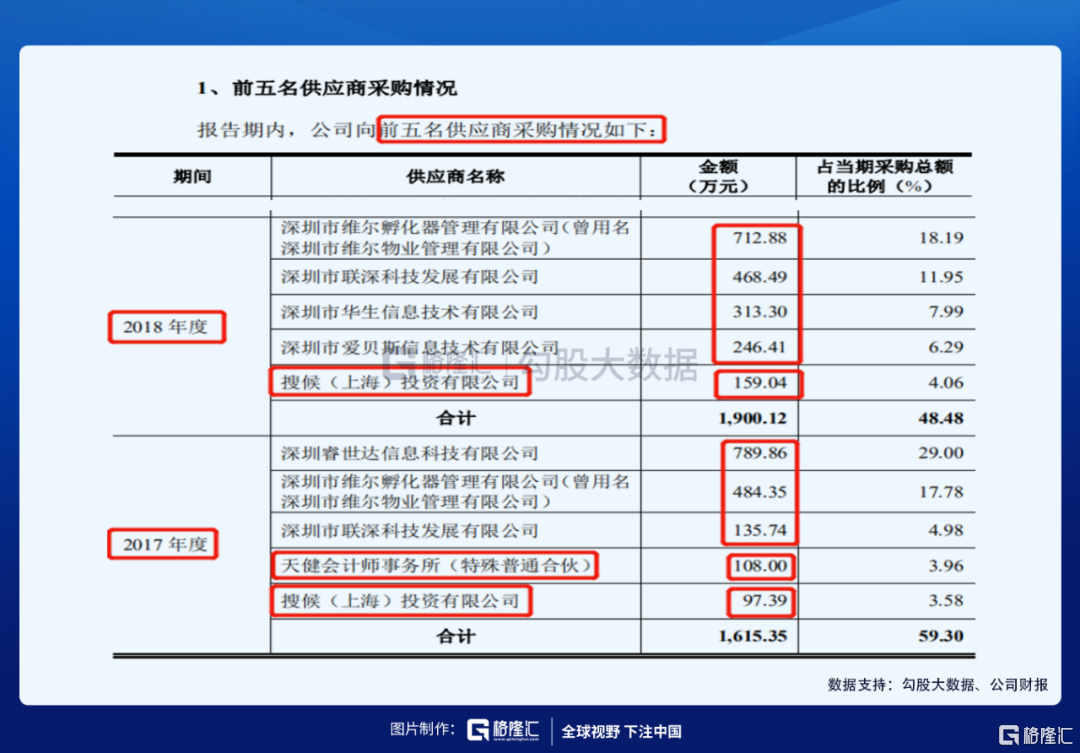Click the slogan 全球视野 下注中国

coord(621,731)
